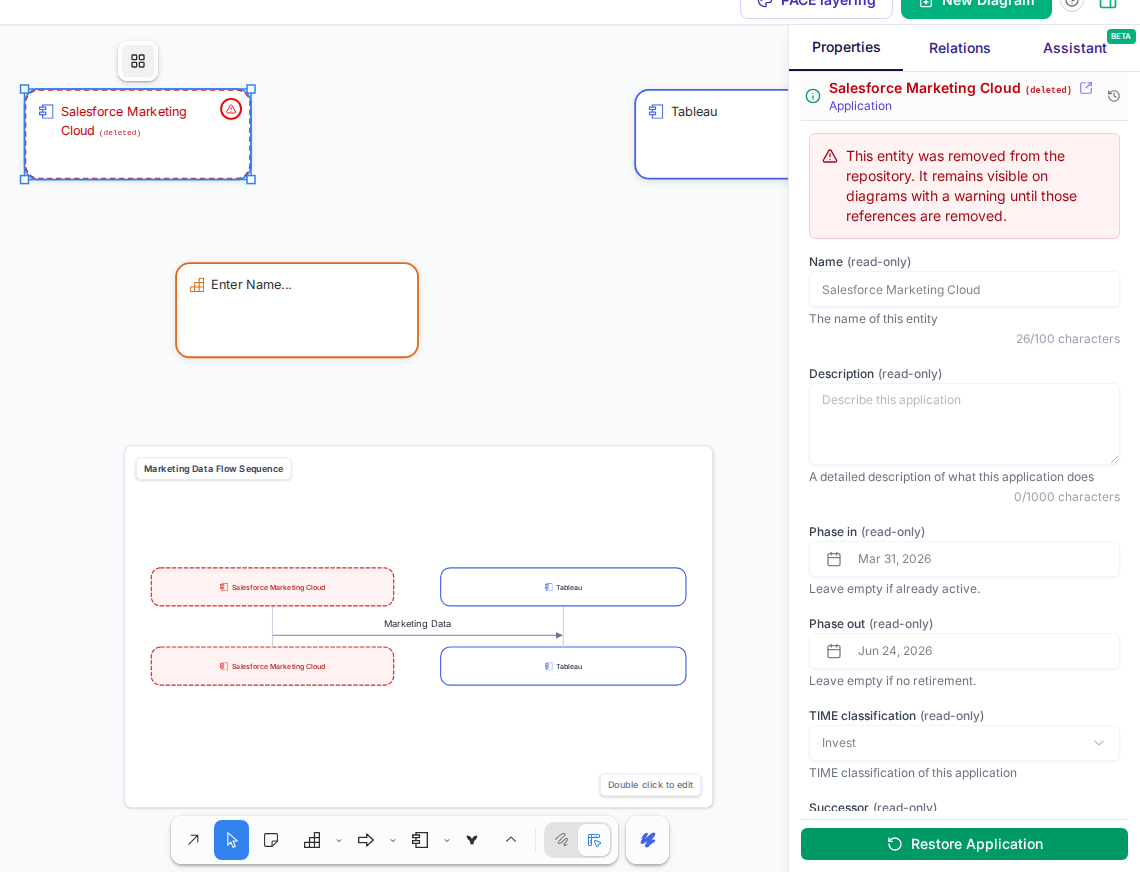Open the Properties tab
Image resolution: width=1140 pixels, height=872 pixels.
846,47
